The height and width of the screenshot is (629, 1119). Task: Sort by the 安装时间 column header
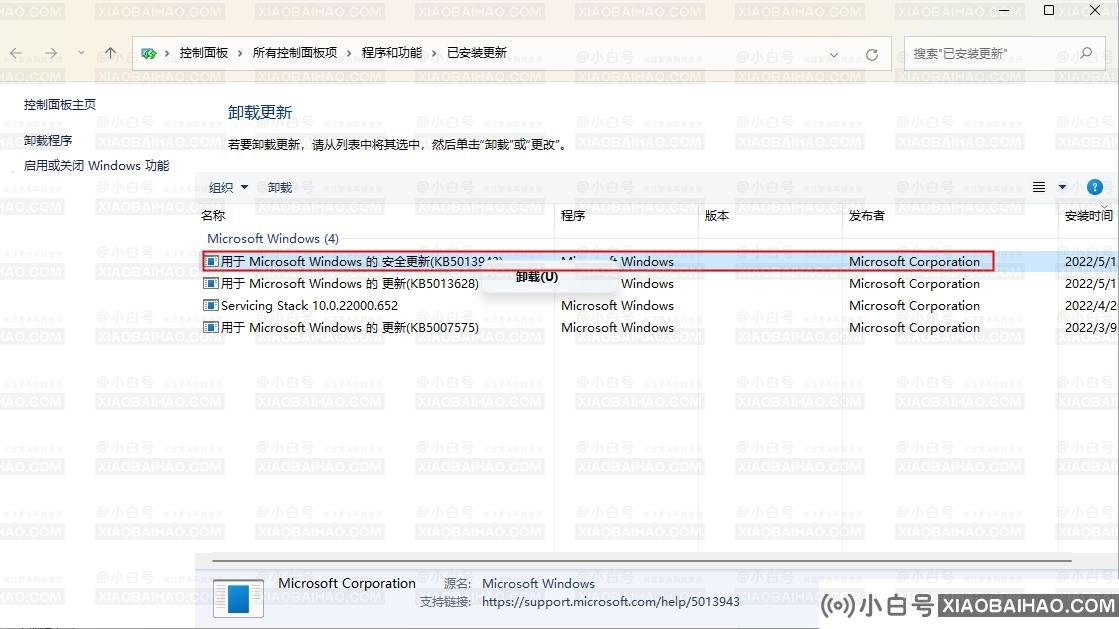pos(1089,216)
